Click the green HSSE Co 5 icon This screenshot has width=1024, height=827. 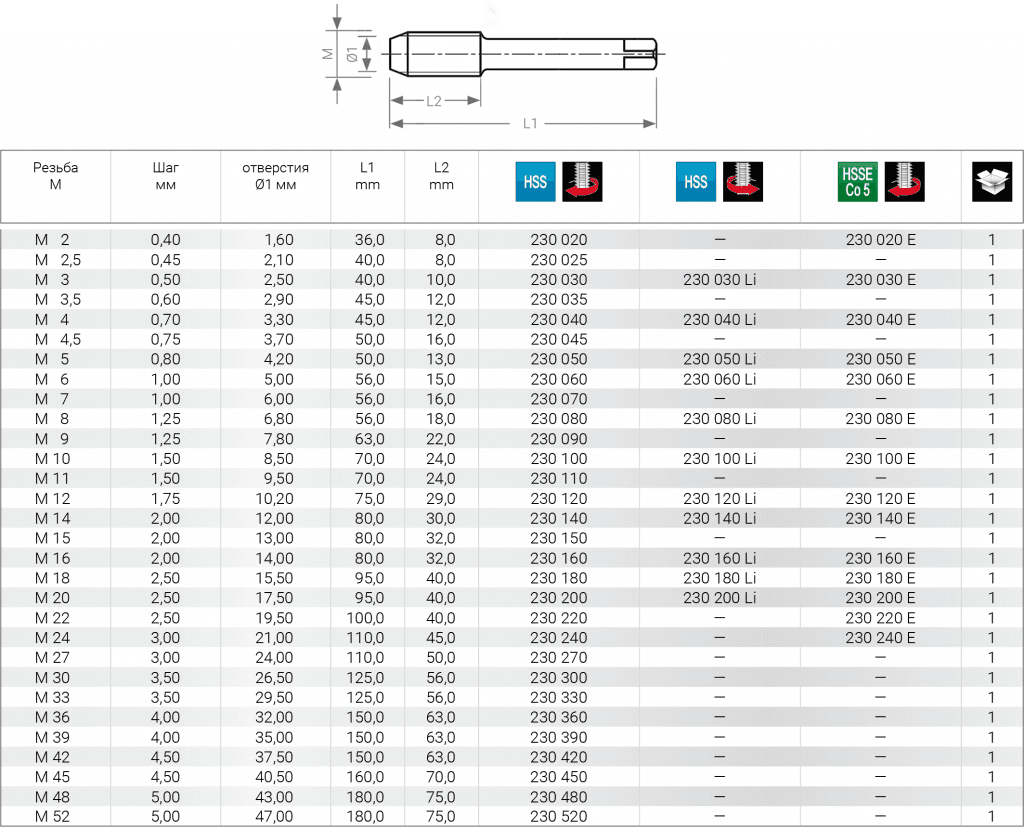(857, 182)
